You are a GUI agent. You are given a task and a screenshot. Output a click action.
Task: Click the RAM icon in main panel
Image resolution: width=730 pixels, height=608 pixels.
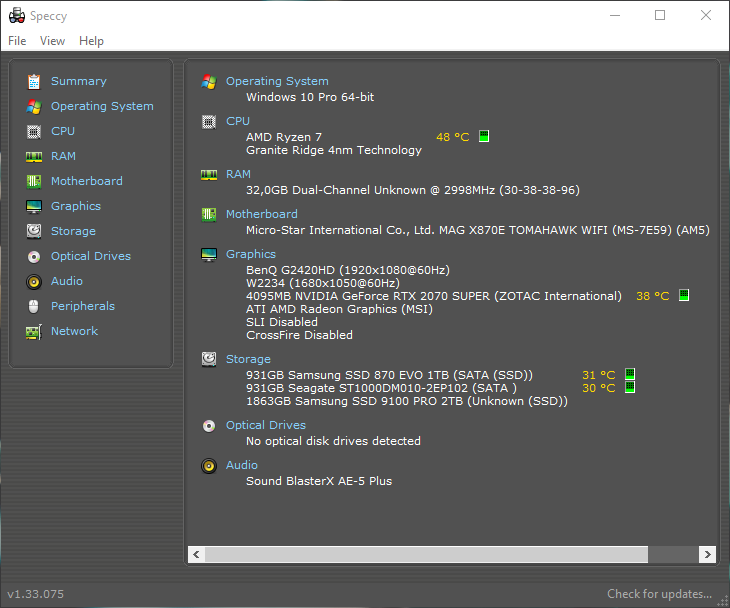point(209,175)
